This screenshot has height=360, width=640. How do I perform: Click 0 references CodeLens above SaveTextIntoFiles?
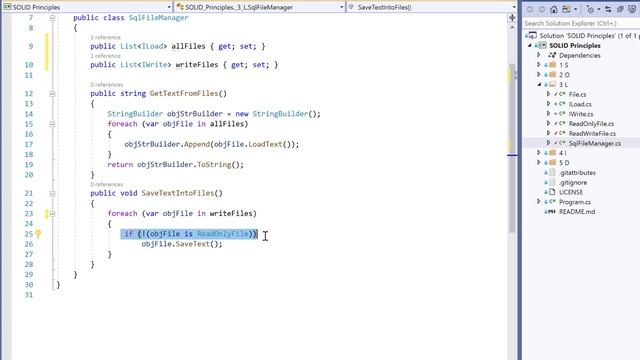(107, 184)
